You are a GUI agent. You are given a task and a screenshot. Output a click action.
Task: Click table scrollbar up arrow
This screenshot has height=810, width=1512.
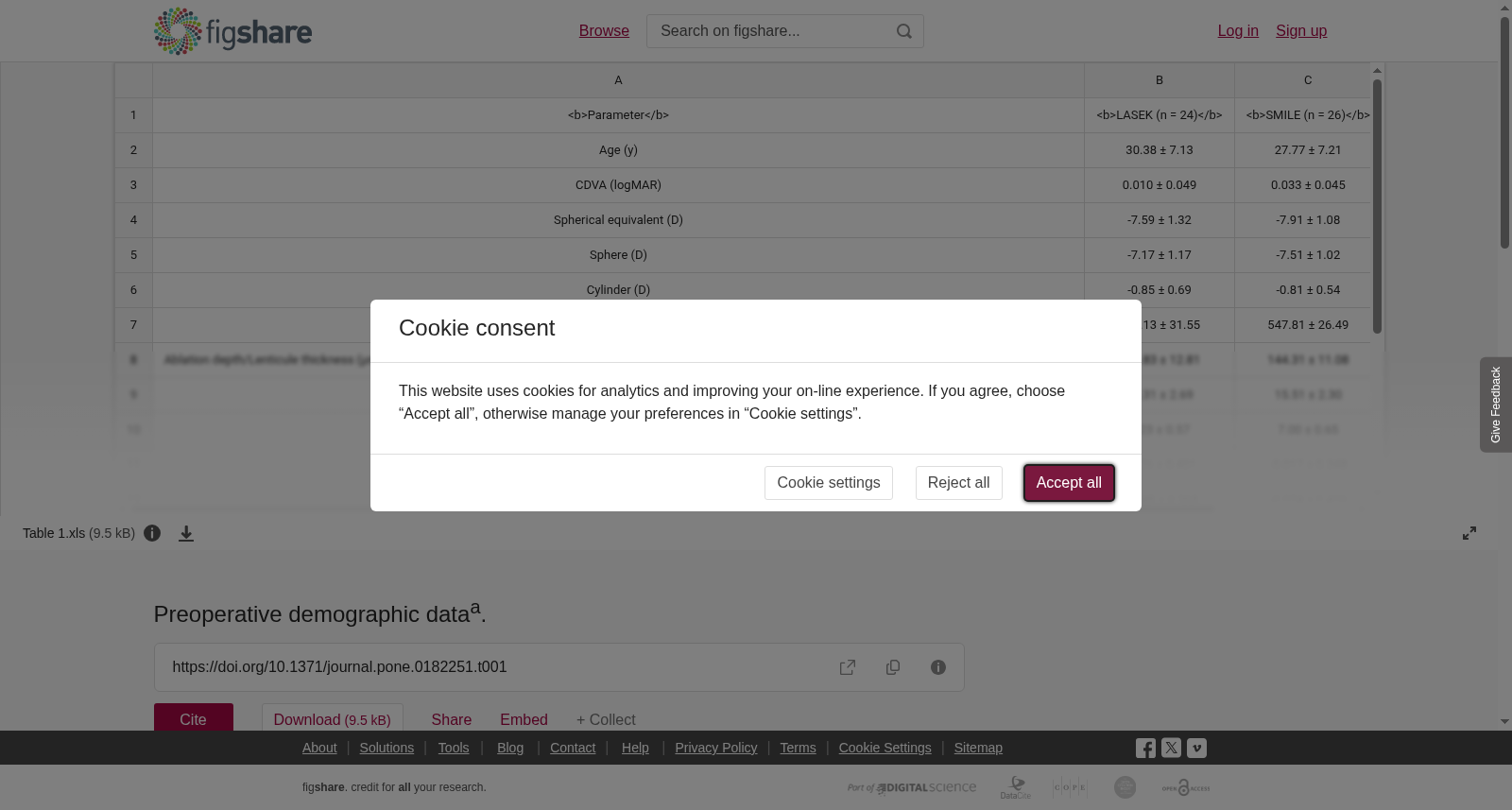pos(1377,71)
